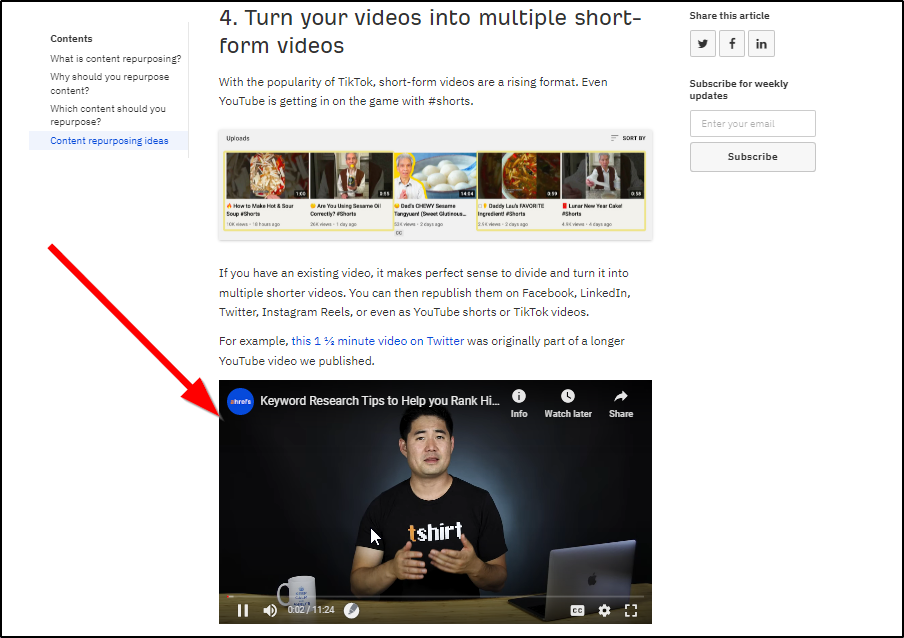Open Hot & Sour Soup Shorts thumbnail
Viewport: 904px width, 638px height.
tap(267, 176)
